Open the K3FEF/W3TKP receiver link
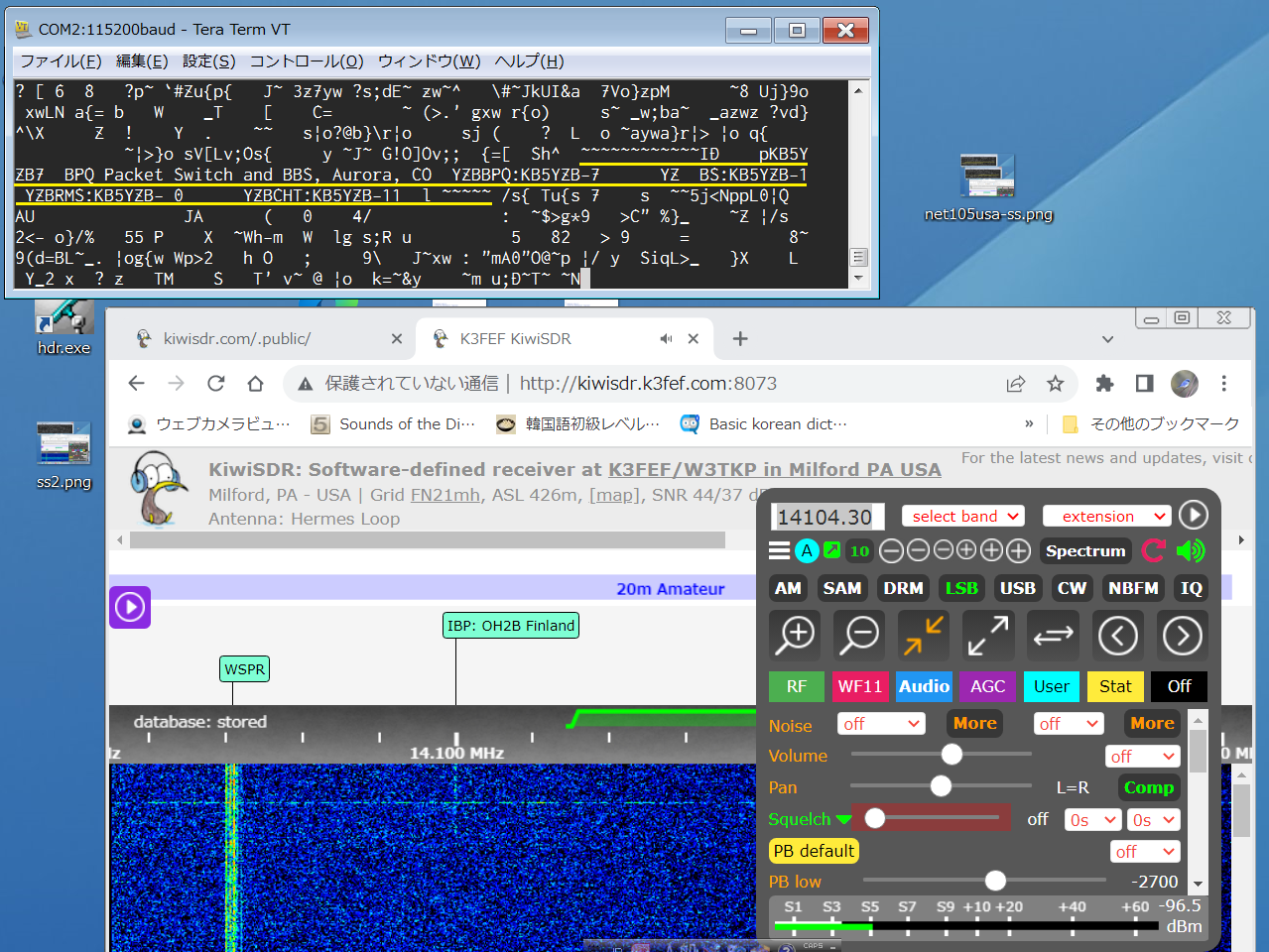The height and width of the screenshot is (952, 1269). (774, 470)
